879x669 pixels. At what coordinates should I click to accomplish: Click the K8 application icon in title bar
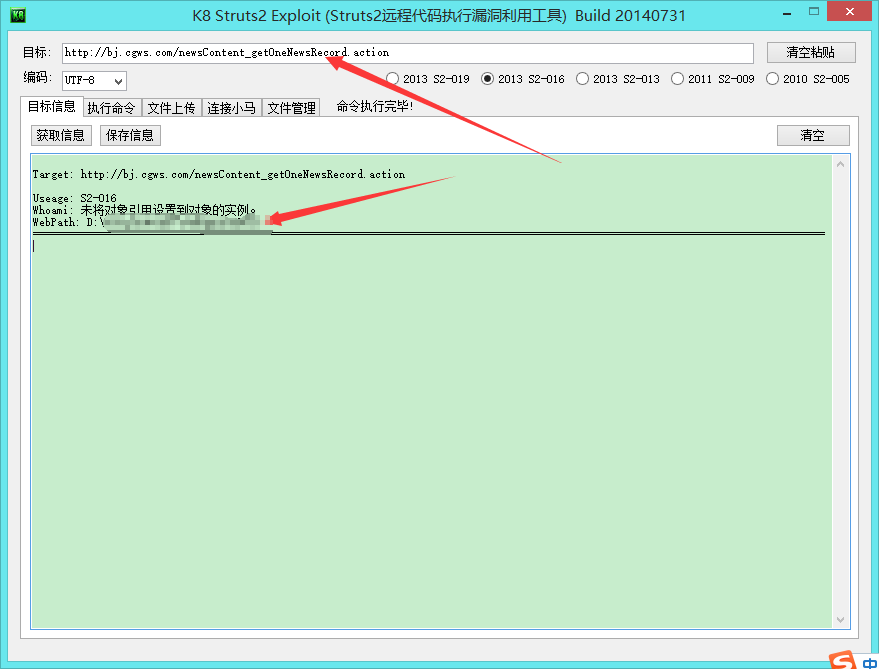point(18,15)
